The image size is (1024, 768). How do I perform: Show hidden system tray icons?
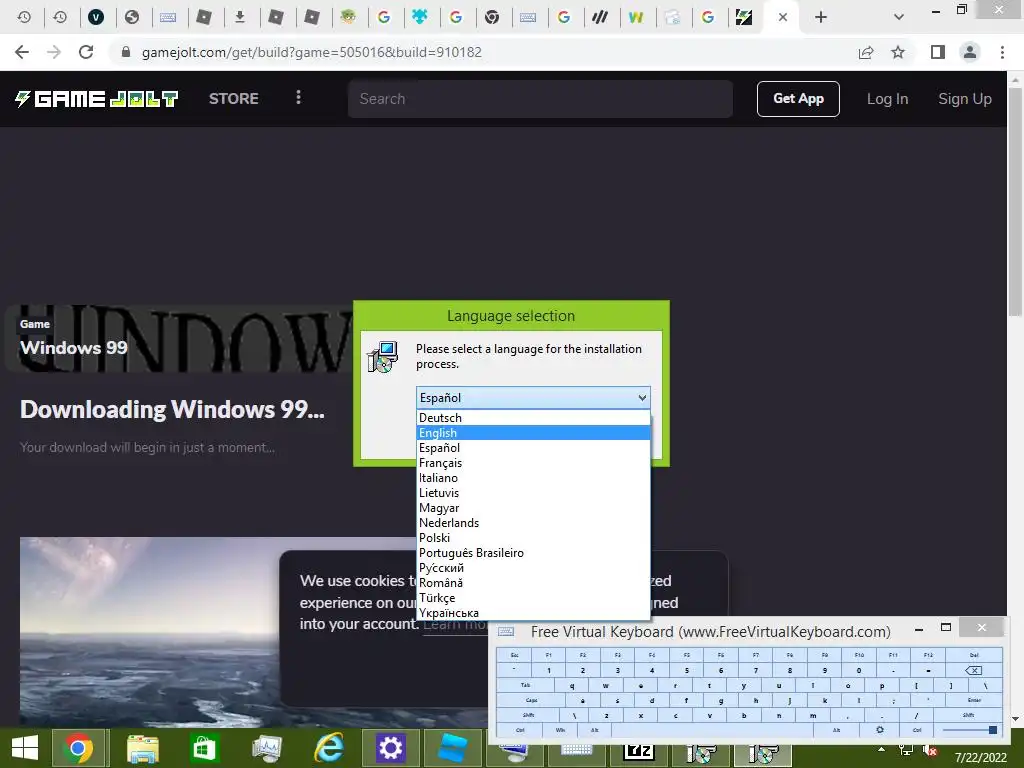882,750
